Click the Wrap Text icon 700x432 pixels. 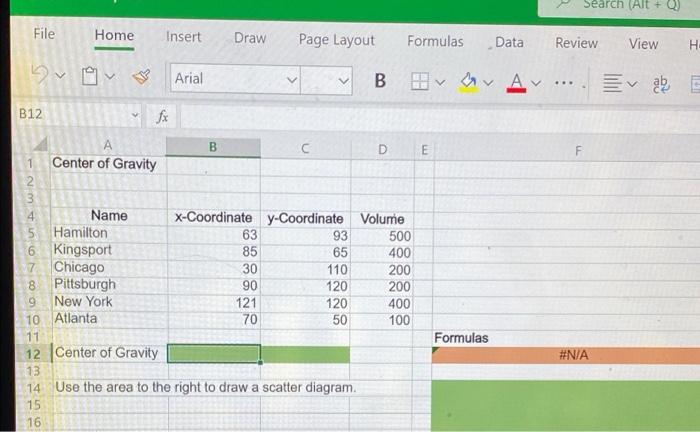tap(661, 84)
